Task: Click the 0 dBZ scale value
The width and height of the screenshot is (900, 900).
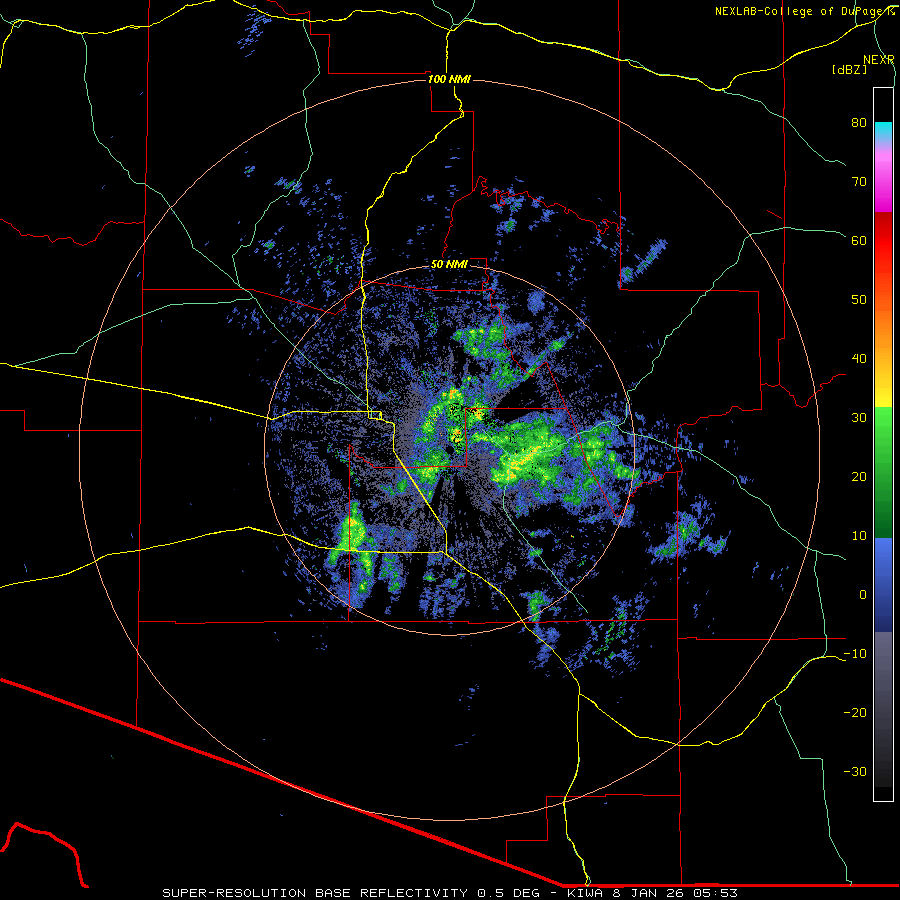Action: tap(863, 595)
